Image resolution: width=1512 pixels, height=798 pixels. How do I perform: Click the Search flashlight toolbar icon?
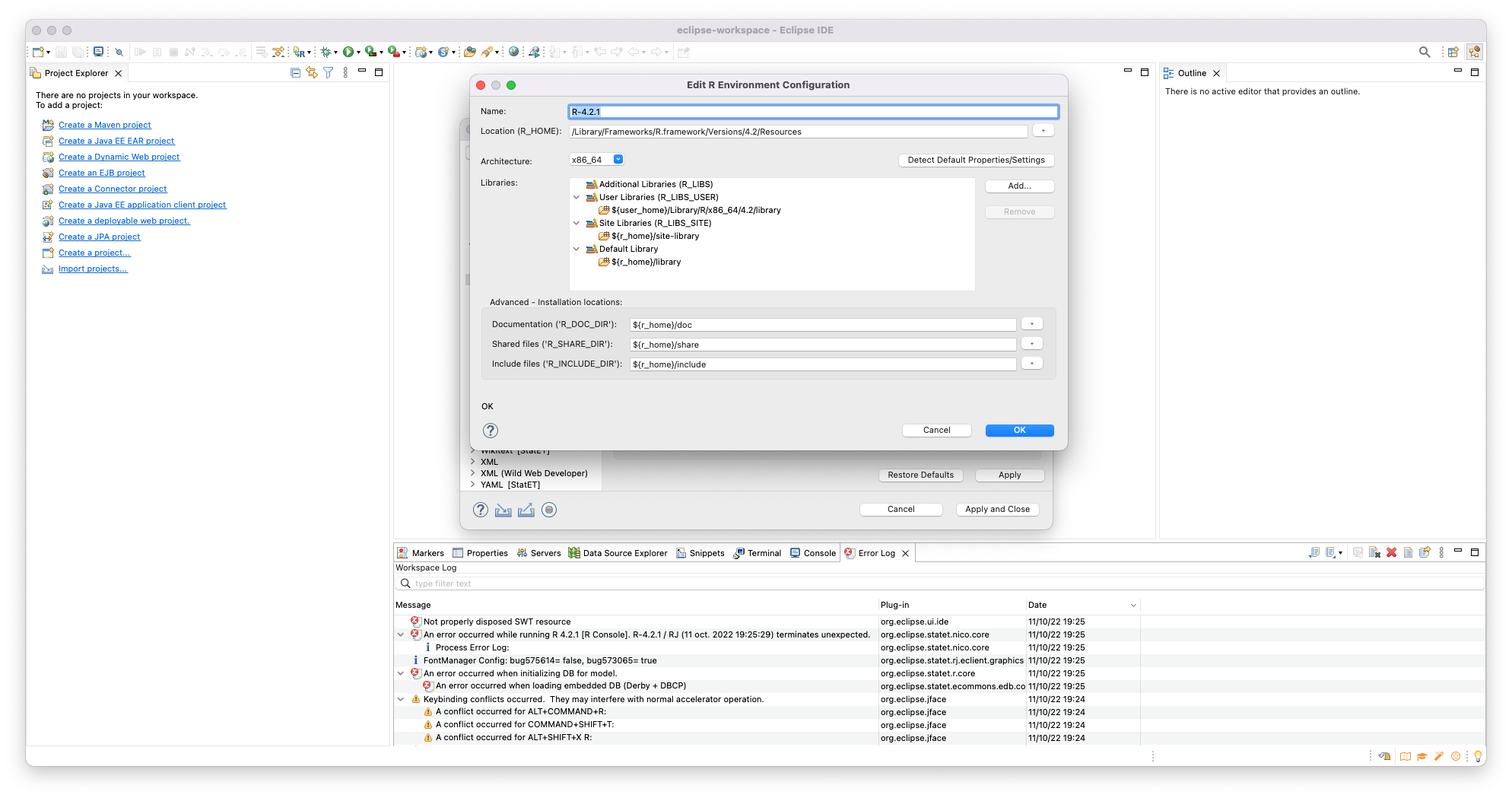click(x=487, y=52)
